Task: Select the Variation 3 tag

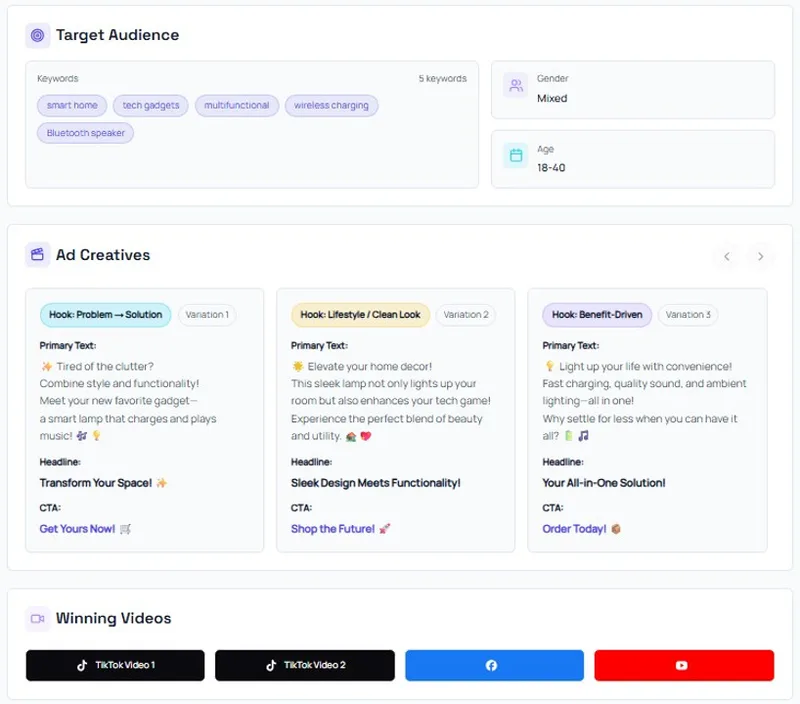Action: pyautogui.click(x=688, y=315)
